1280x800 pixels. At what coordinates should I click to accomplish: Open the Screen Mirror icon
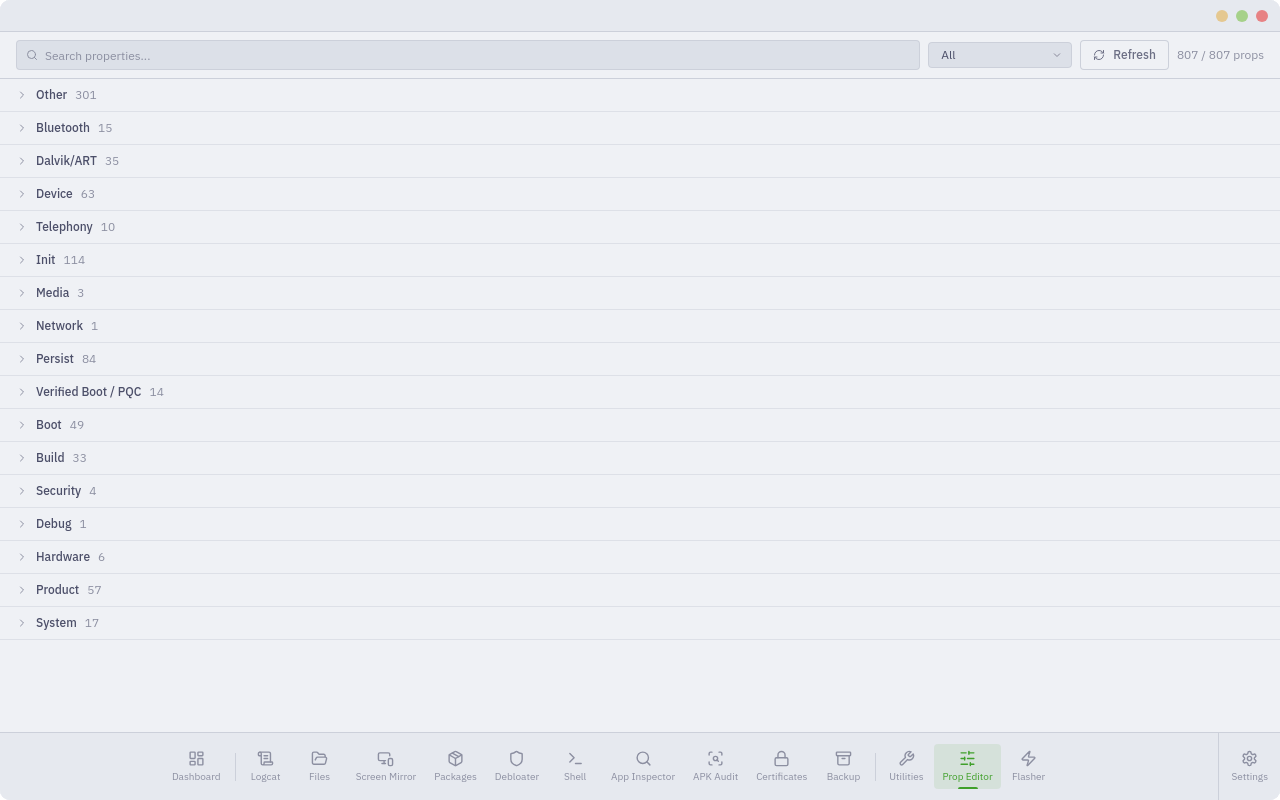point(385,759)
